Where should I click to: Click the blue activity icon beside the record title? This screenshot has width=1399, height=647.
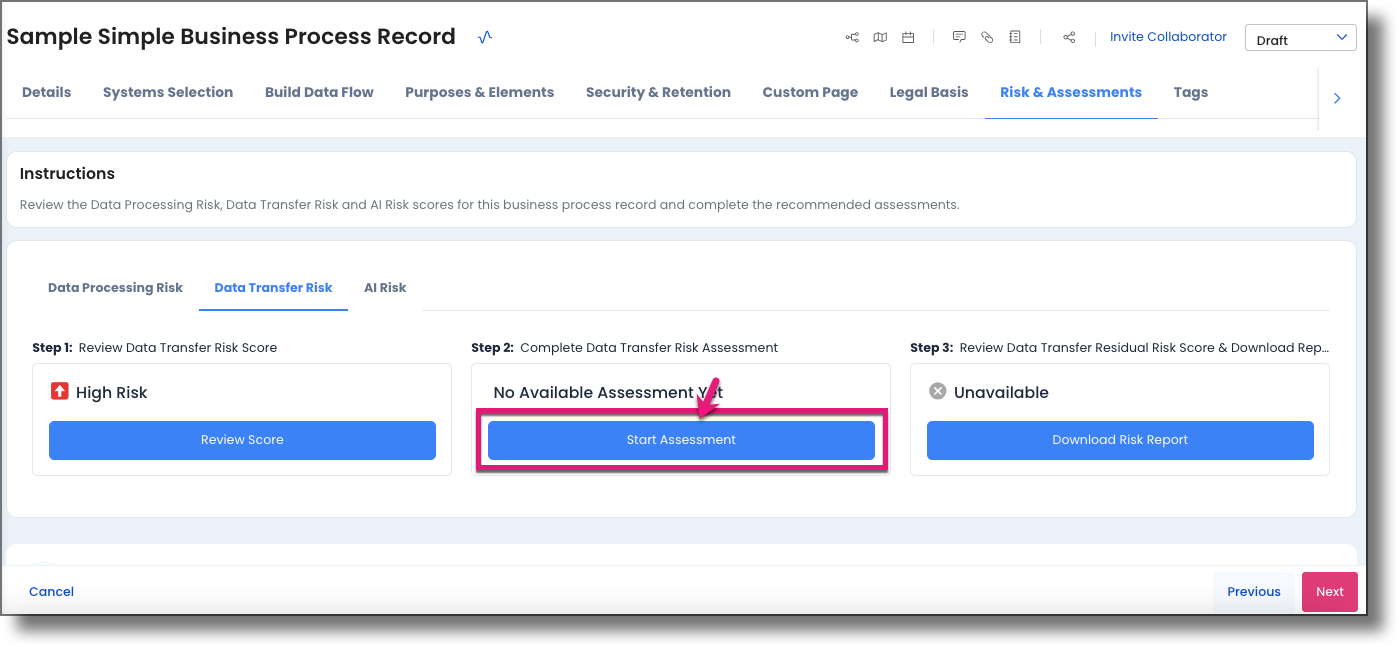483,36
